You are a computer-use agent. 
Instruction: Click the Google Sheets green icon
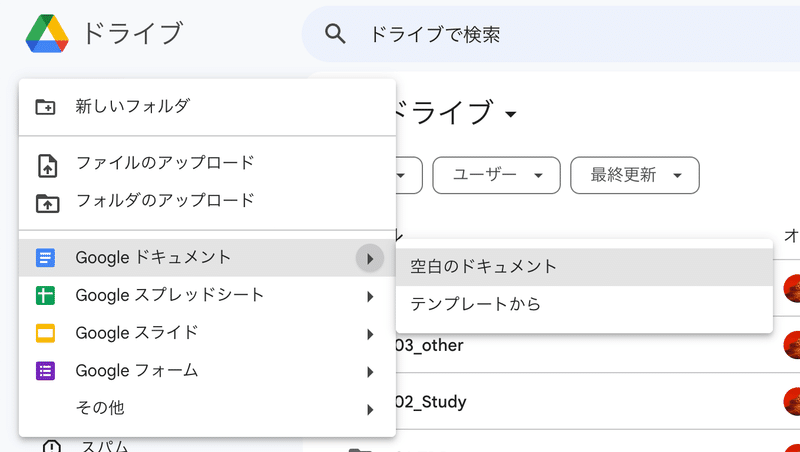45,295
